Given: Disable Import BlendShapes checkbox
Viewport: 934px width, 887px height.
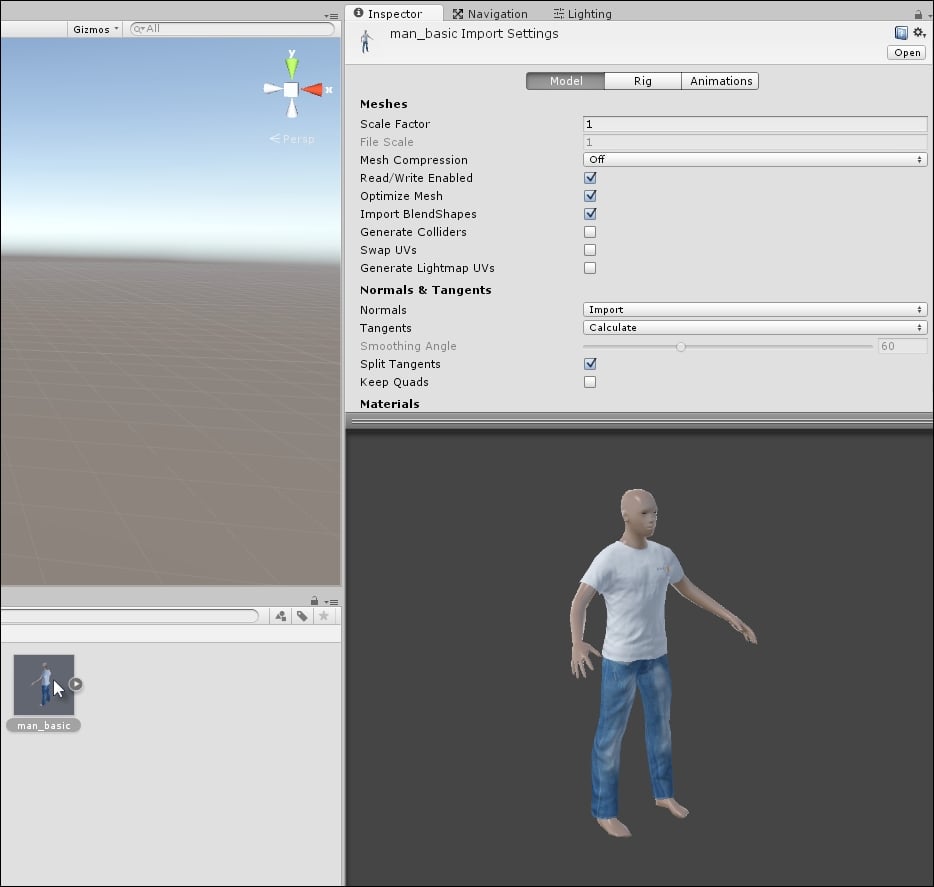Looking at the screenshot, I should (590, 214).
